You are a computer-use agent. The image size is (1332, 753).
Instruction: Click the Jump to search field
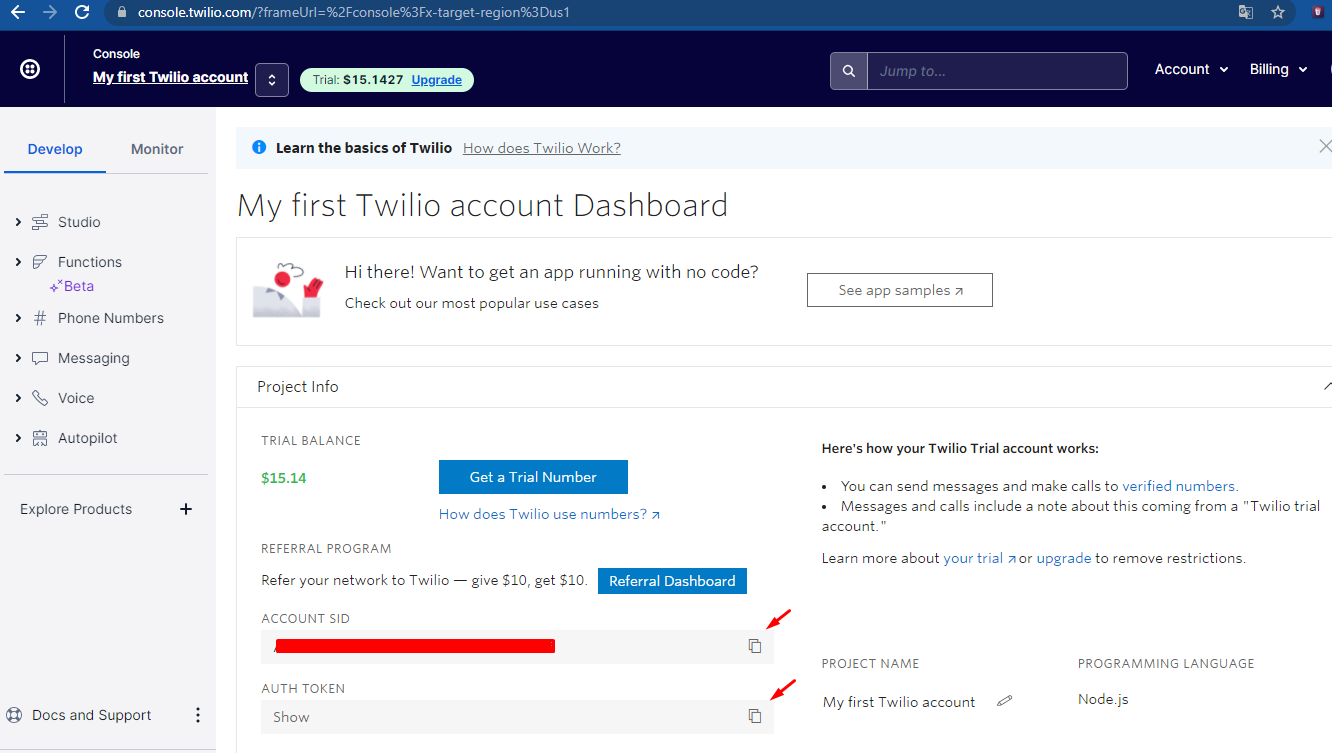coord(997,71)
